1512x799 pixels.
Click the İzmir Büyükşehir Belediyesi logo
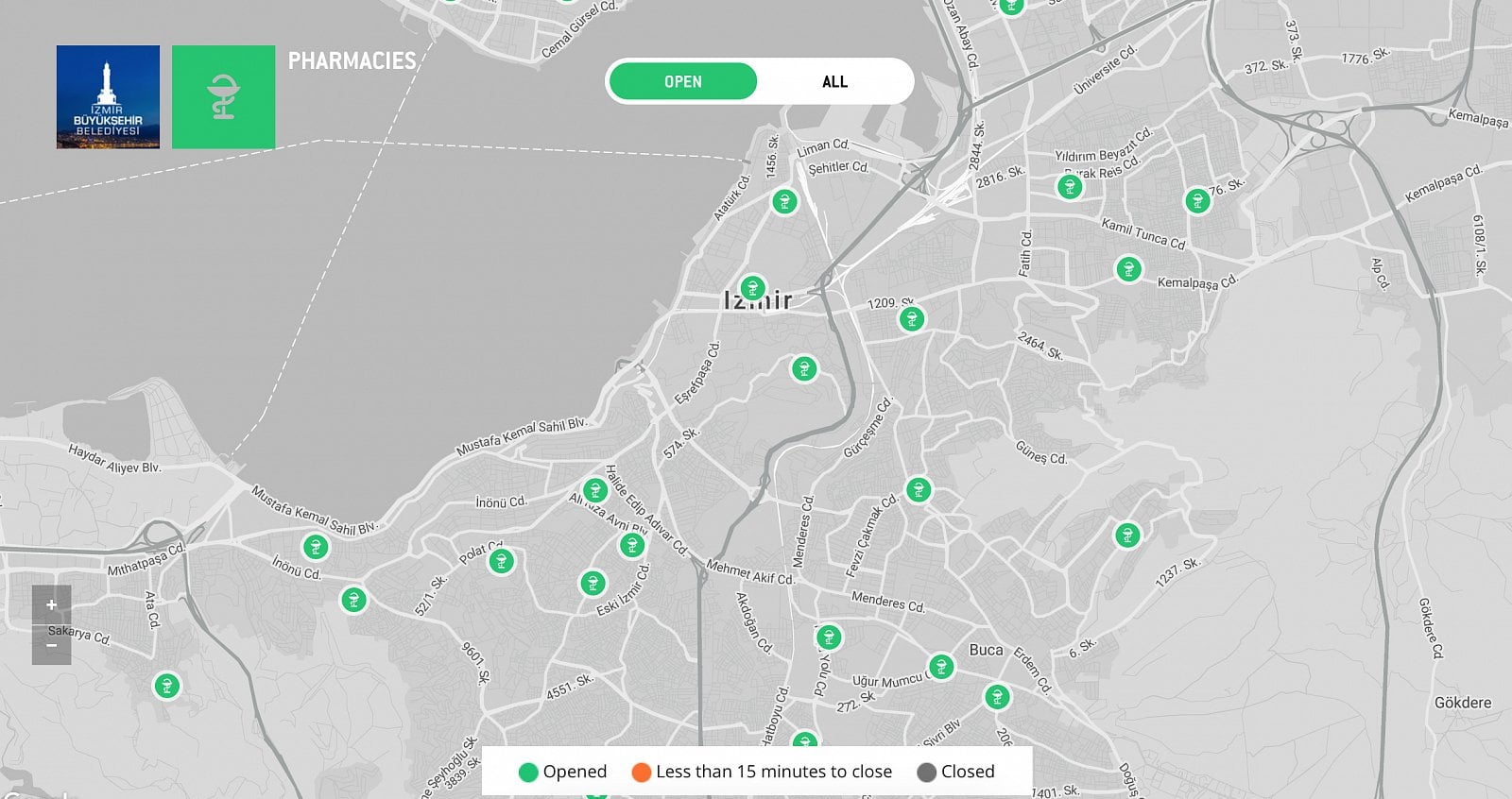[x=108, y=97]
